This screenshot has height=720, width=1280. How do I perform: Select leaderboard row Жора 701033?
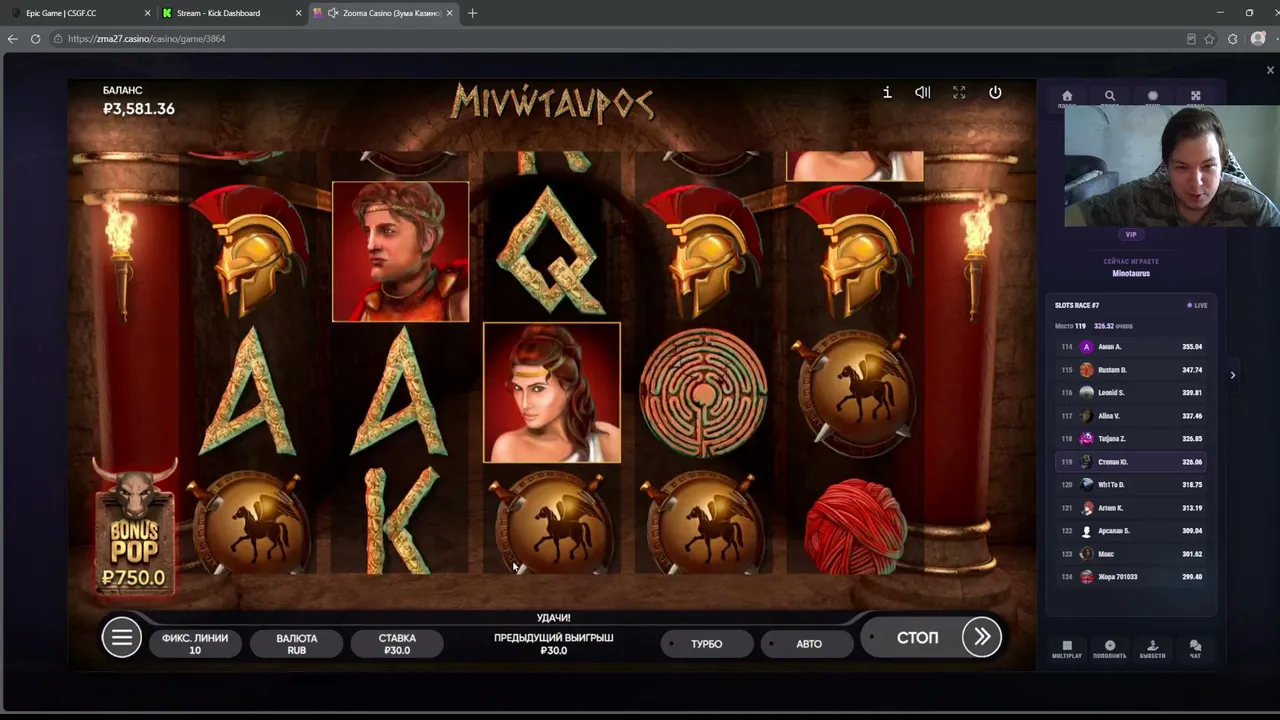(x=1131, y=577)
